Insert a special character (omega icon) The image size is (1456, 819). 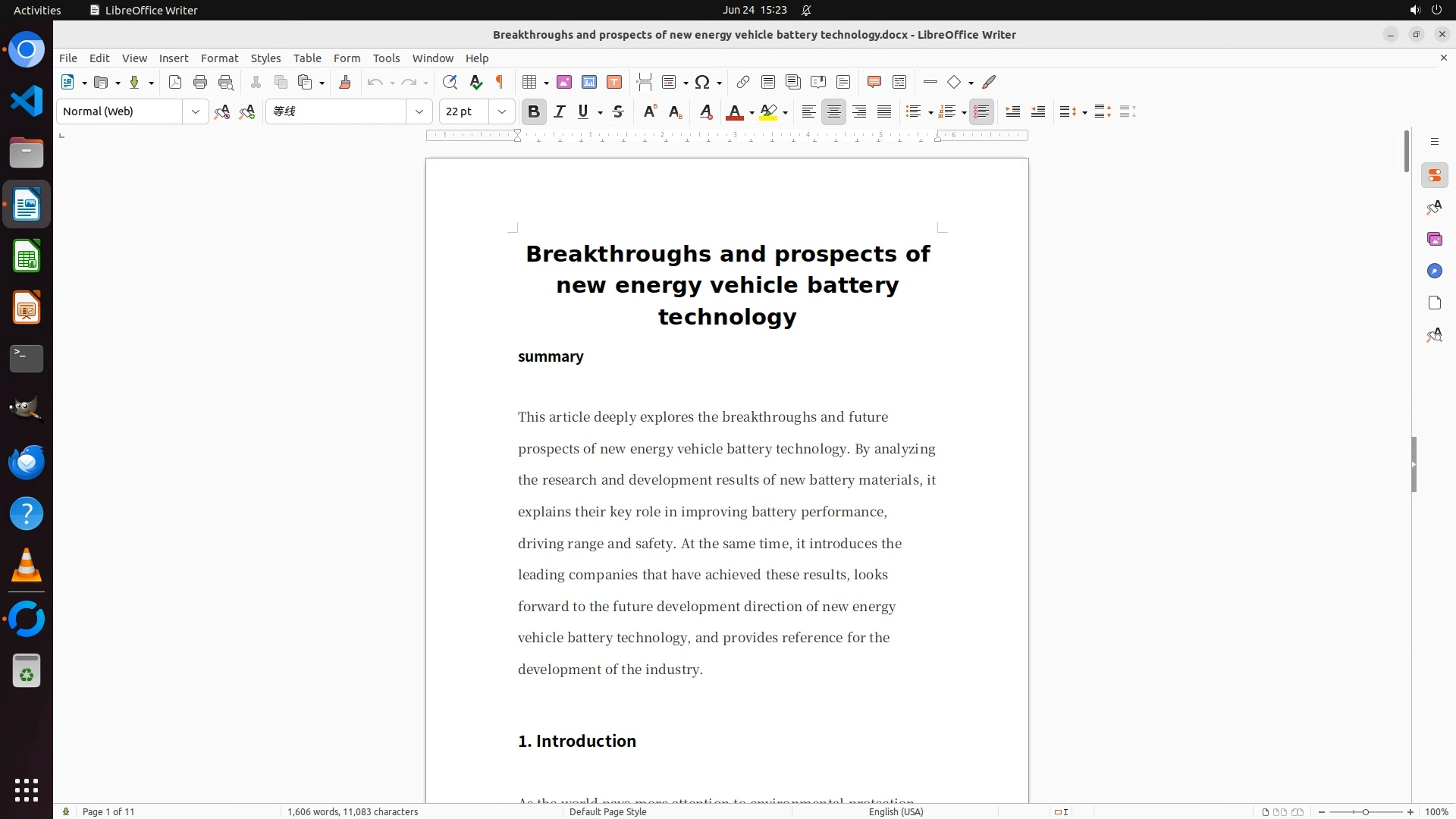point(702,83)
